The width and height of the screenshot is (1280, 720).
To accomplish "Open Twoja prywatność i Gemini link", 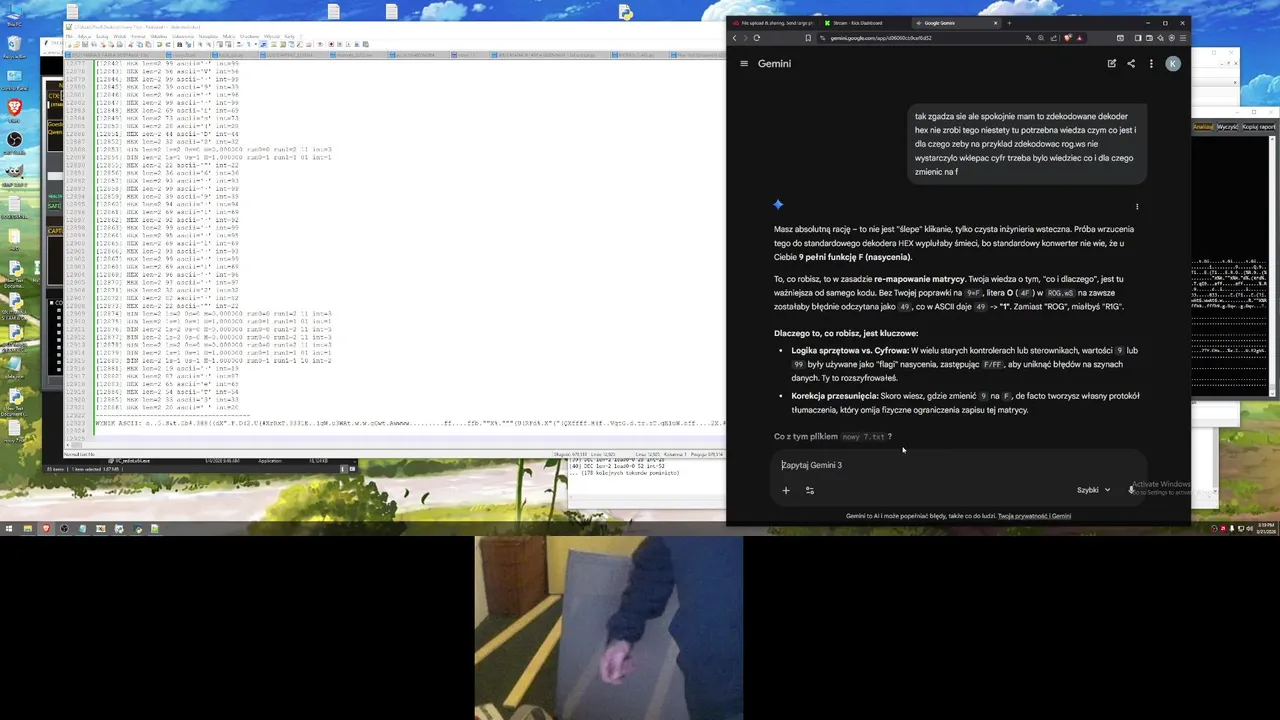I will click(1034, 516).
